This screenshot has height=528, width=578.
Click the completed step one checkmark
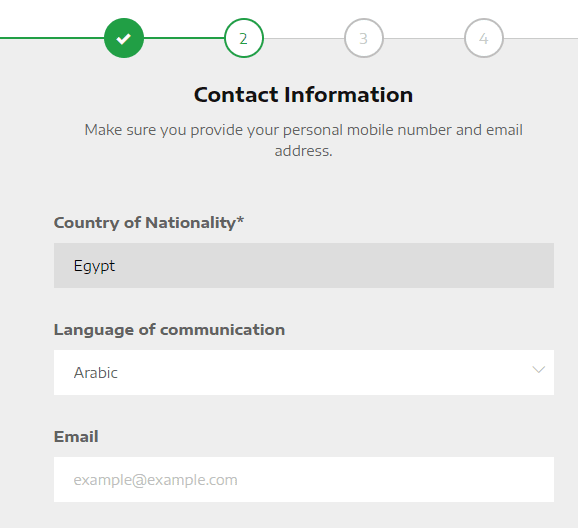(124, 38)
